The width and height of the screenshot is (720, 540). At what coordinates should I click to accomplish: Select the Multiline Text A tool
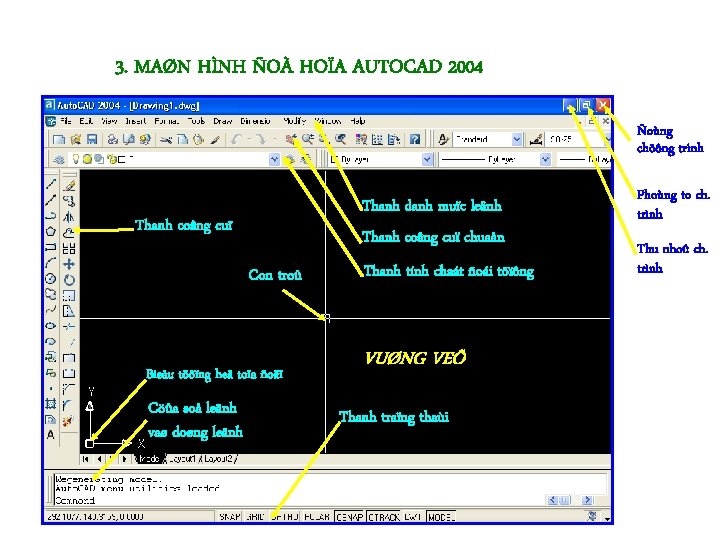tap(51, 434)
